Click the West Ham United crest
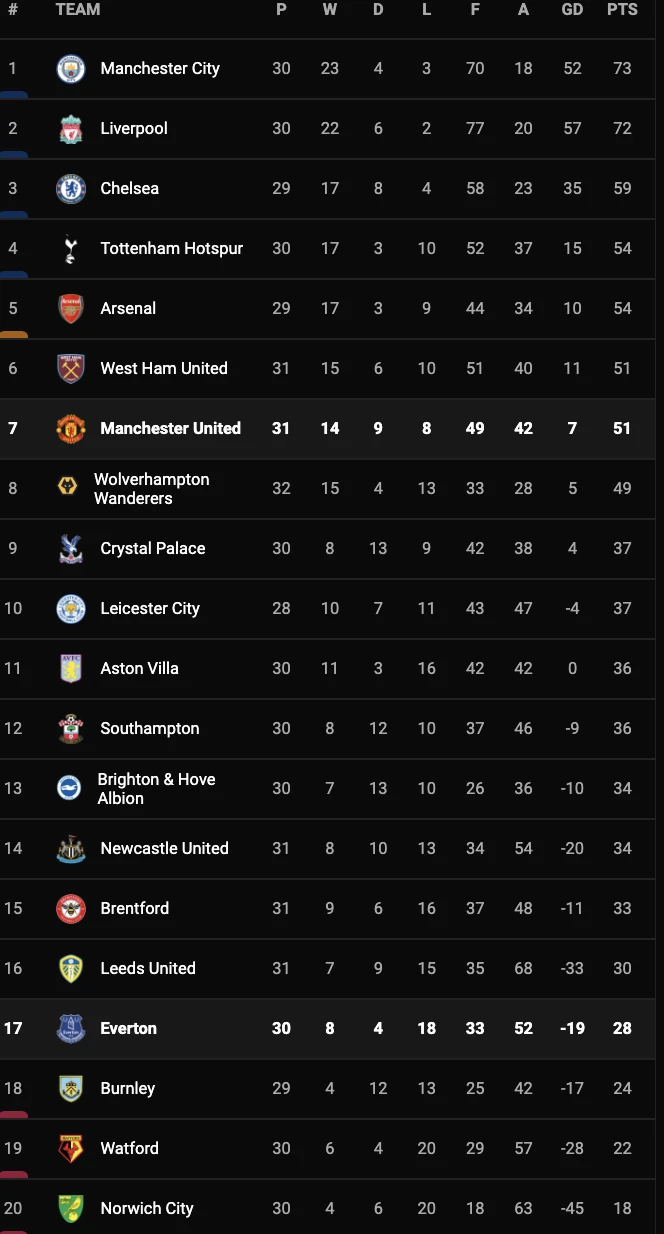The width and height of the screenshot is (664, 1234). click(x=71, y=369)
